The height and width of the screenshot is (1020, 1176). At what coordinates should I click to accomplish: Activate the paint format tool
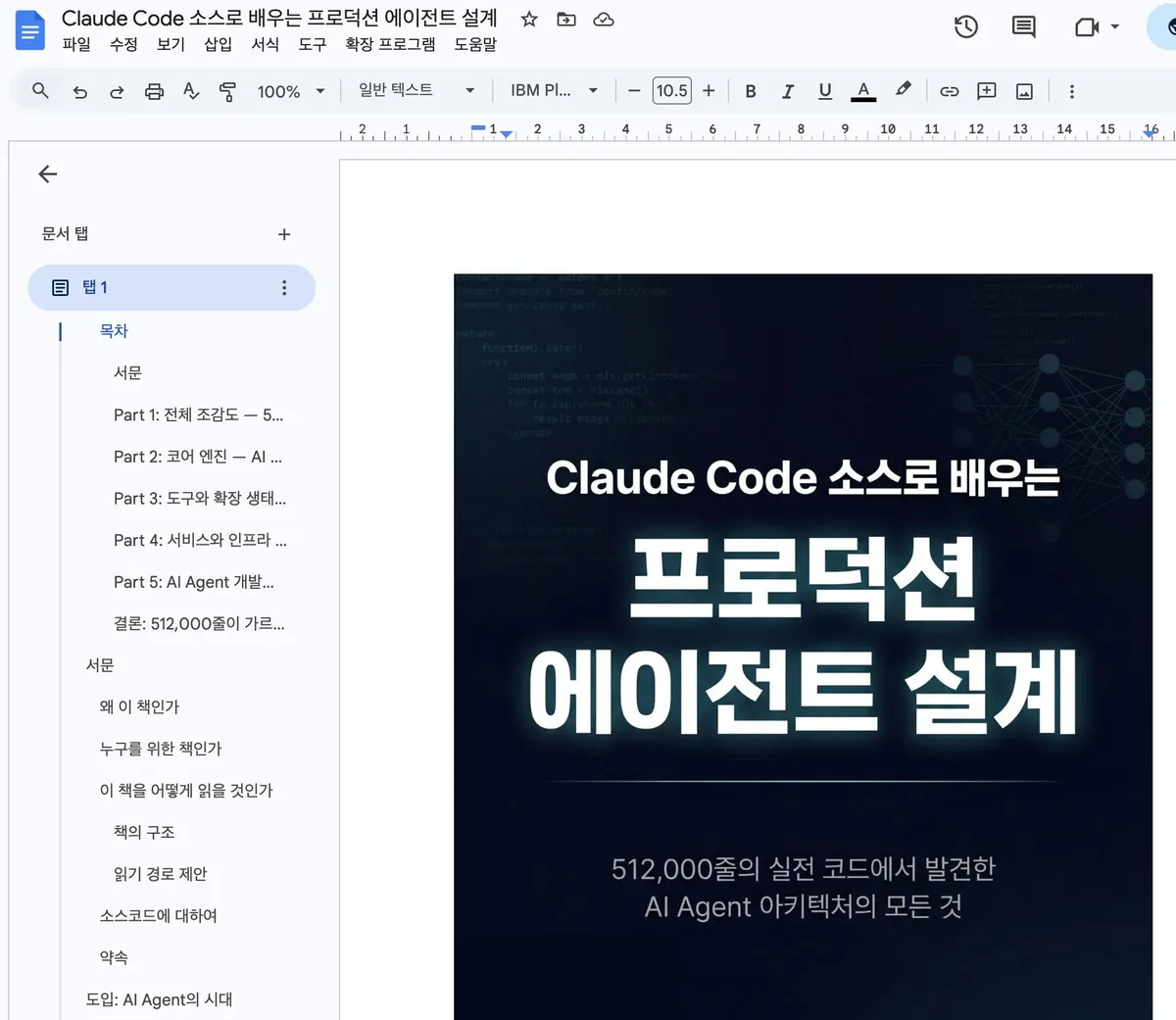227,91
